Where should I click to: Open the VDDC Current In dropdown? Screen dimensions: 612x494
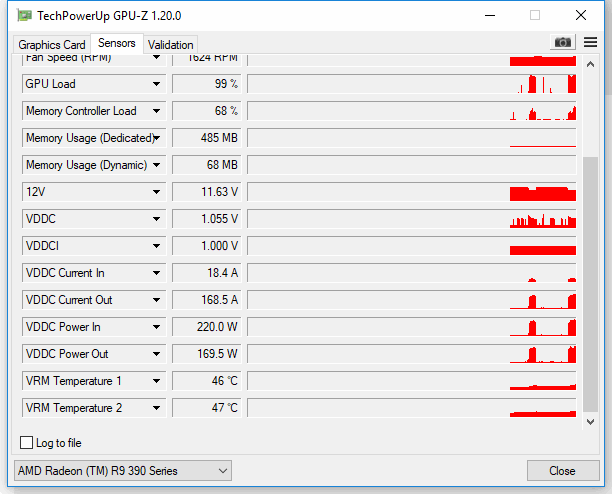[157, 273]
